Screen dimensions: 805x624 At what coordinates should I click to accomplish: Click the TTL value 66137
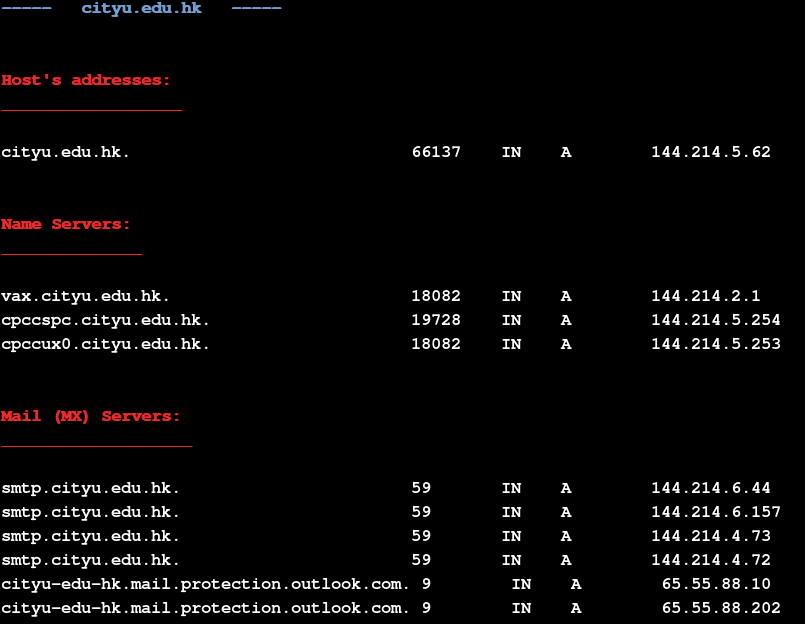(436, 152)
